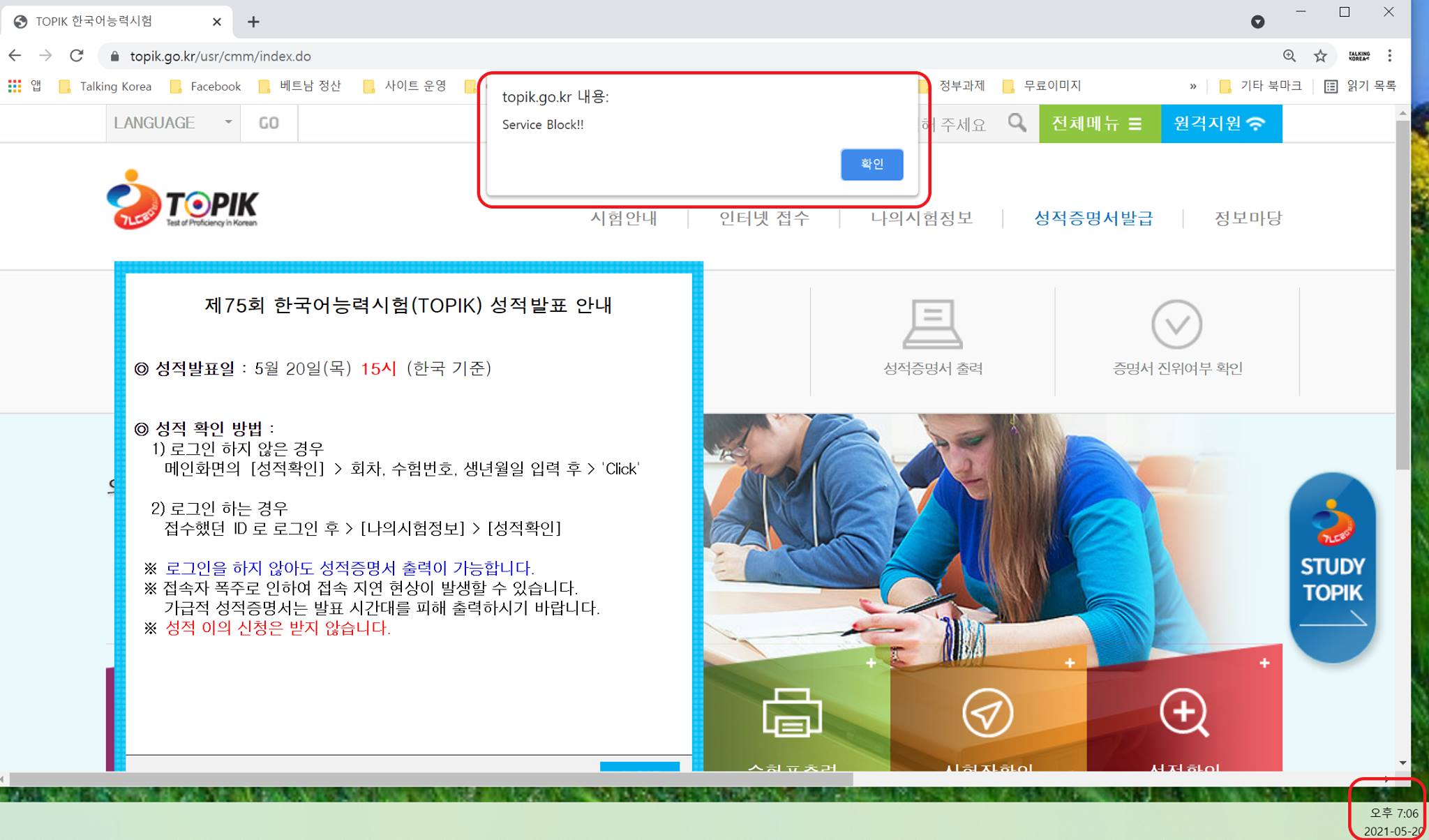Viewport: 1429px width, 840px height.
Task: Click the browser forward arrow
Action: click(x=46, y=56)
